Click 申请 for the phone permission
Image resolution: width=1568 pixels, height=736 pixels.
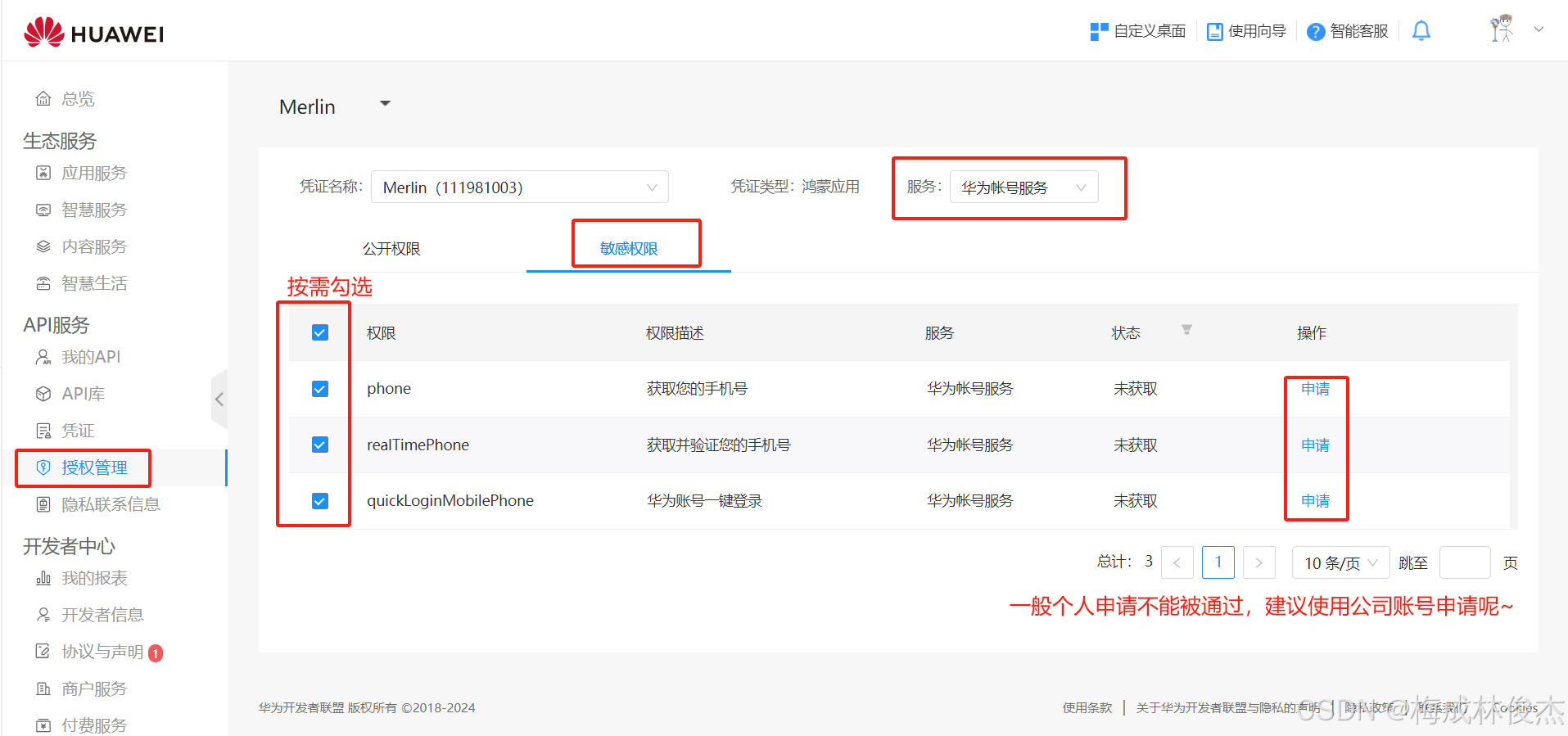pyautogui.click(x=1315, y=389)
